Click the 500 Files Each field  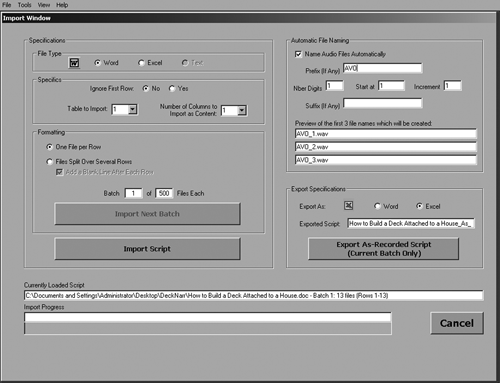[x=164, y=193]
